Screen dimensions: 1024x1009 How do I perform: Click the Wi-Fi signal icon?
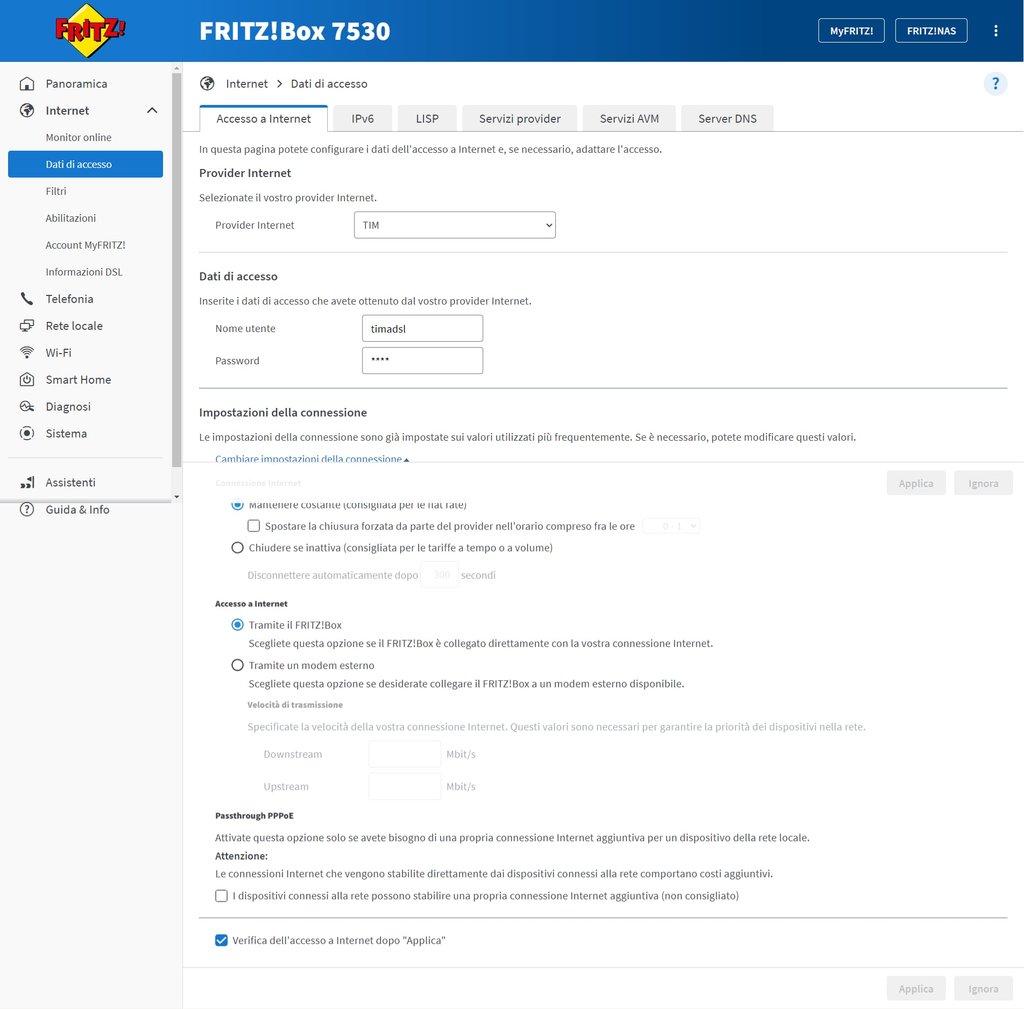27,353
